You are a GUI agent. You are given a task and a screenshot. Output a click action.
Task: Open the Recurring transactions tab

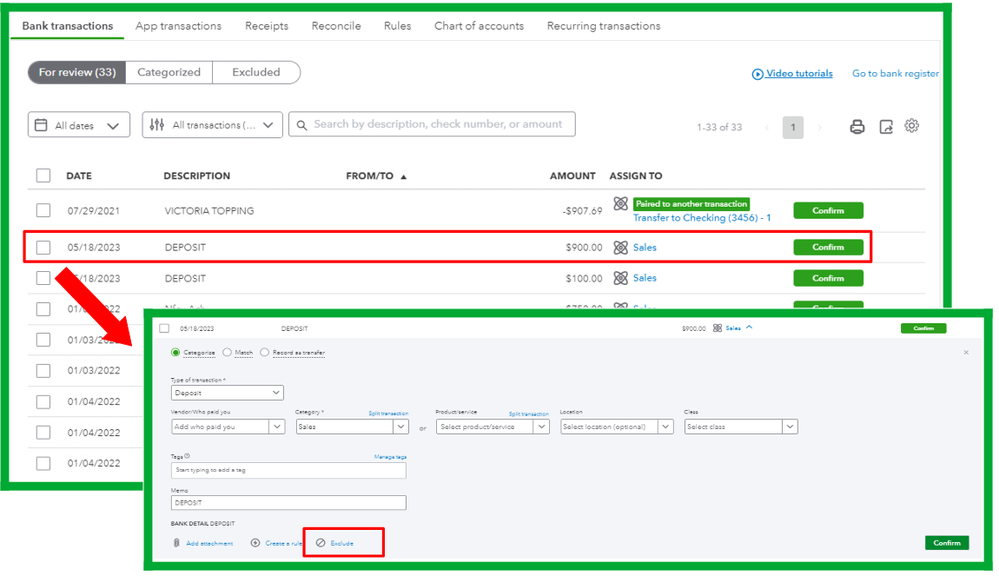tap(603, 26)
